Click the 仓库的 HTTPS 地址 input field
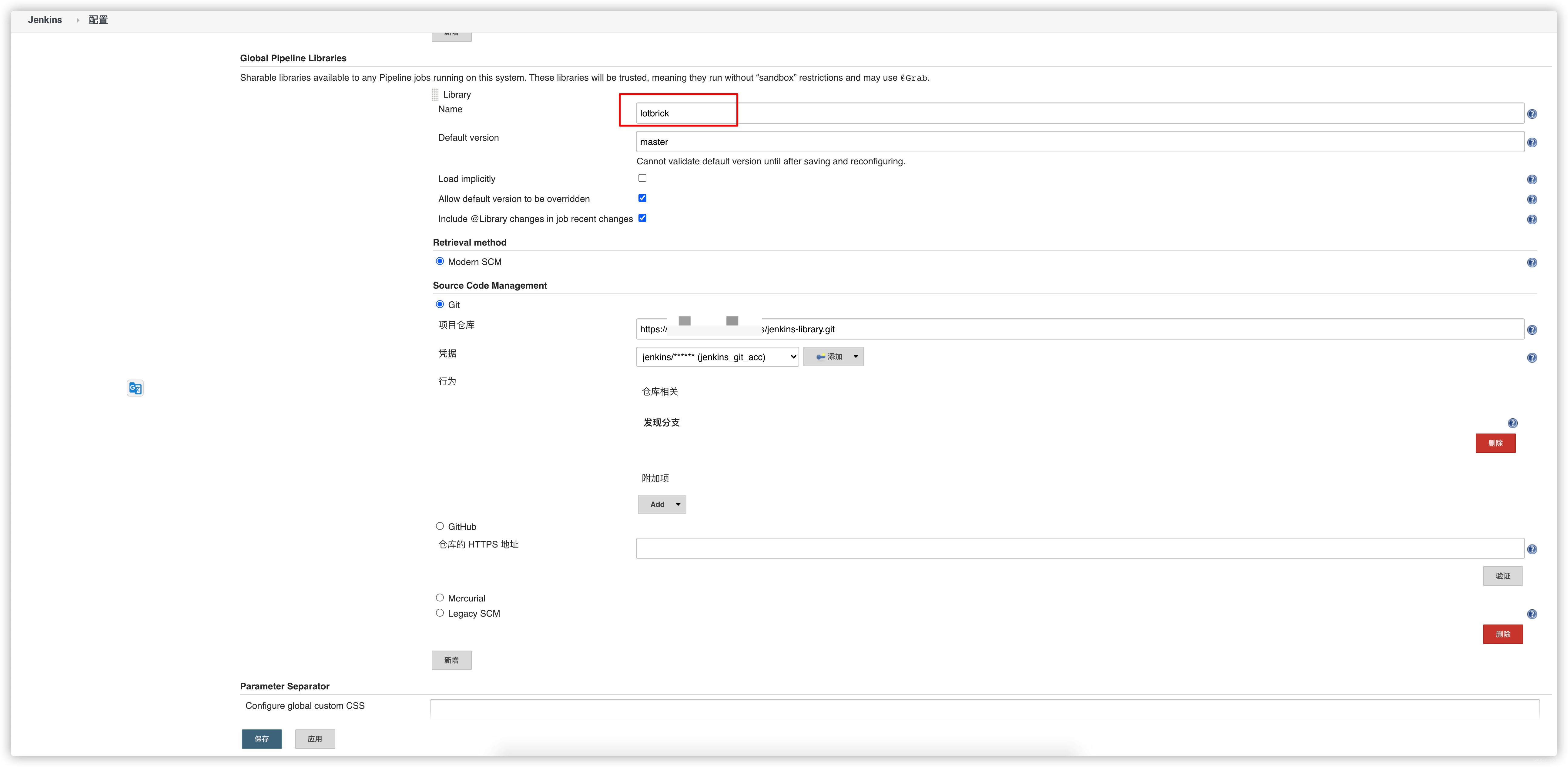Viewport: 1568px width, 767px height. tap(1080, 548)
